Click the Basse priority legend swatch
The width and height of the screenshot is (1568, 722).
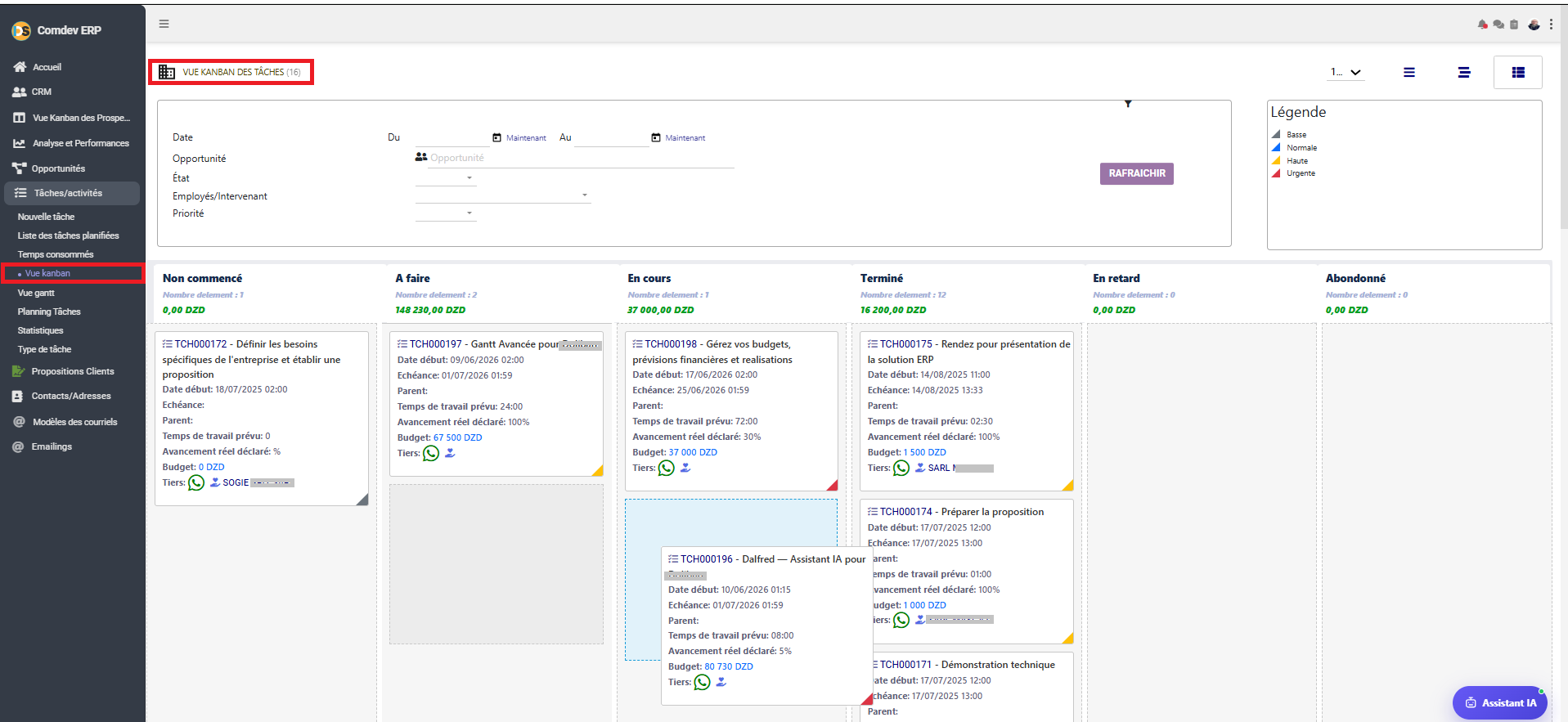click(1276, 134)
